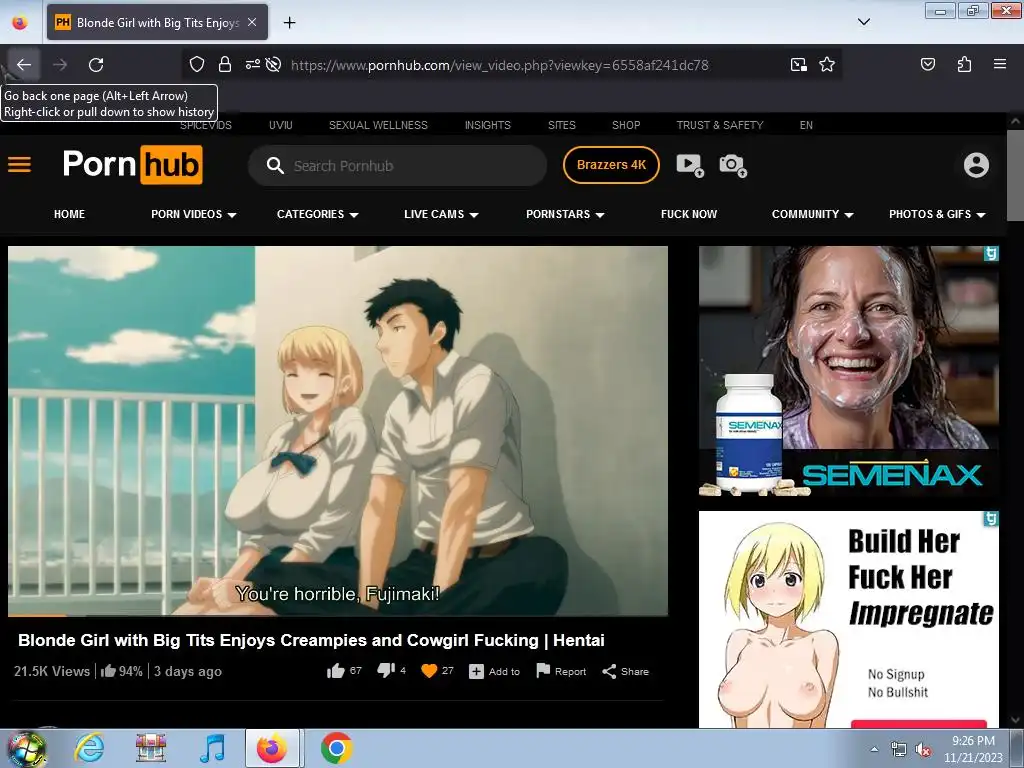Click the upload video icon

coord(690,165)
